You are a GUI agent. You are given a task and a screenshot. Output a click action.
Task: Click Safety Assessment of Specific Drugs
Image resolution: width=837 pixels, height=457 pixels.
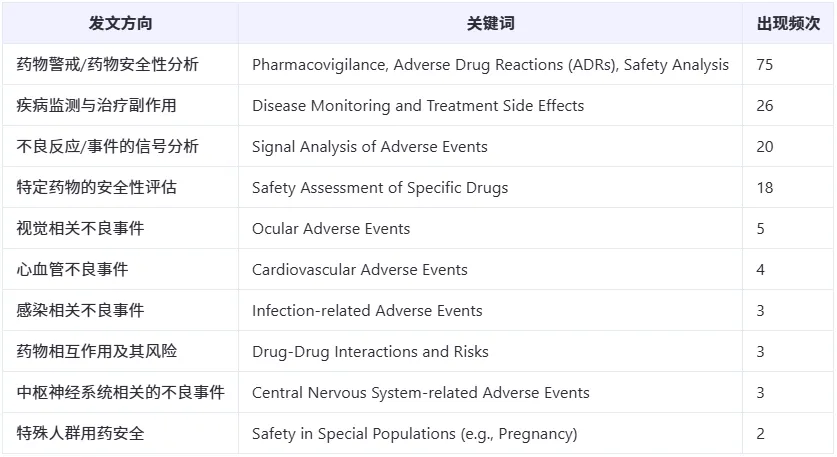380,188
